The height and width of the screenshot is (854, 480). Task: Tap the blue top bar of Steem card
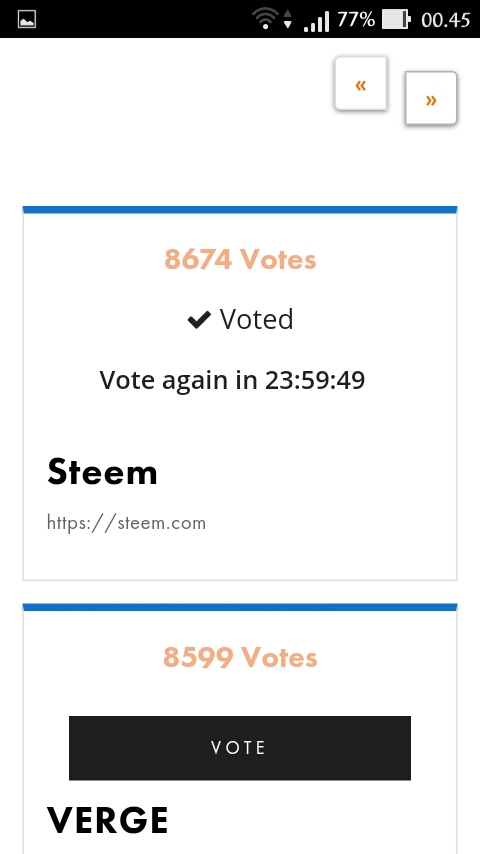240,210
